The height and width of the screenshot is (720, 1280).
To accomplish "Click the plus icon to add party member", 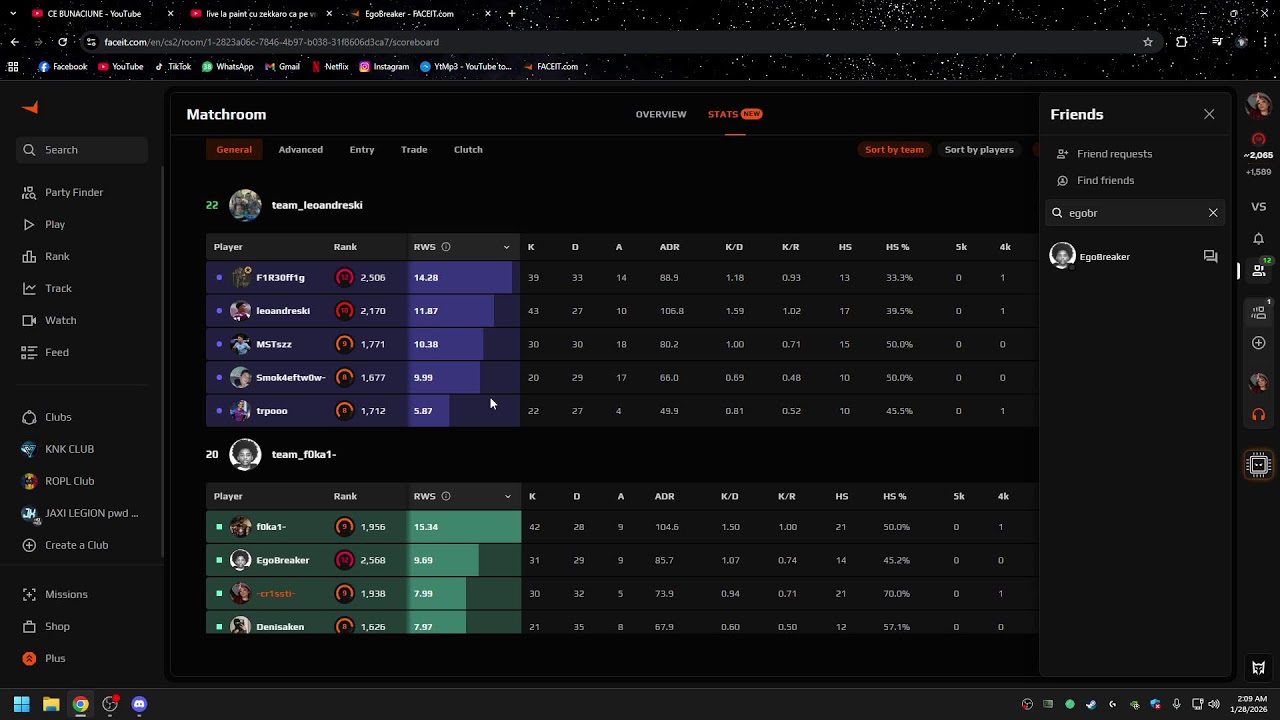I will click(x=1258, y=343).
